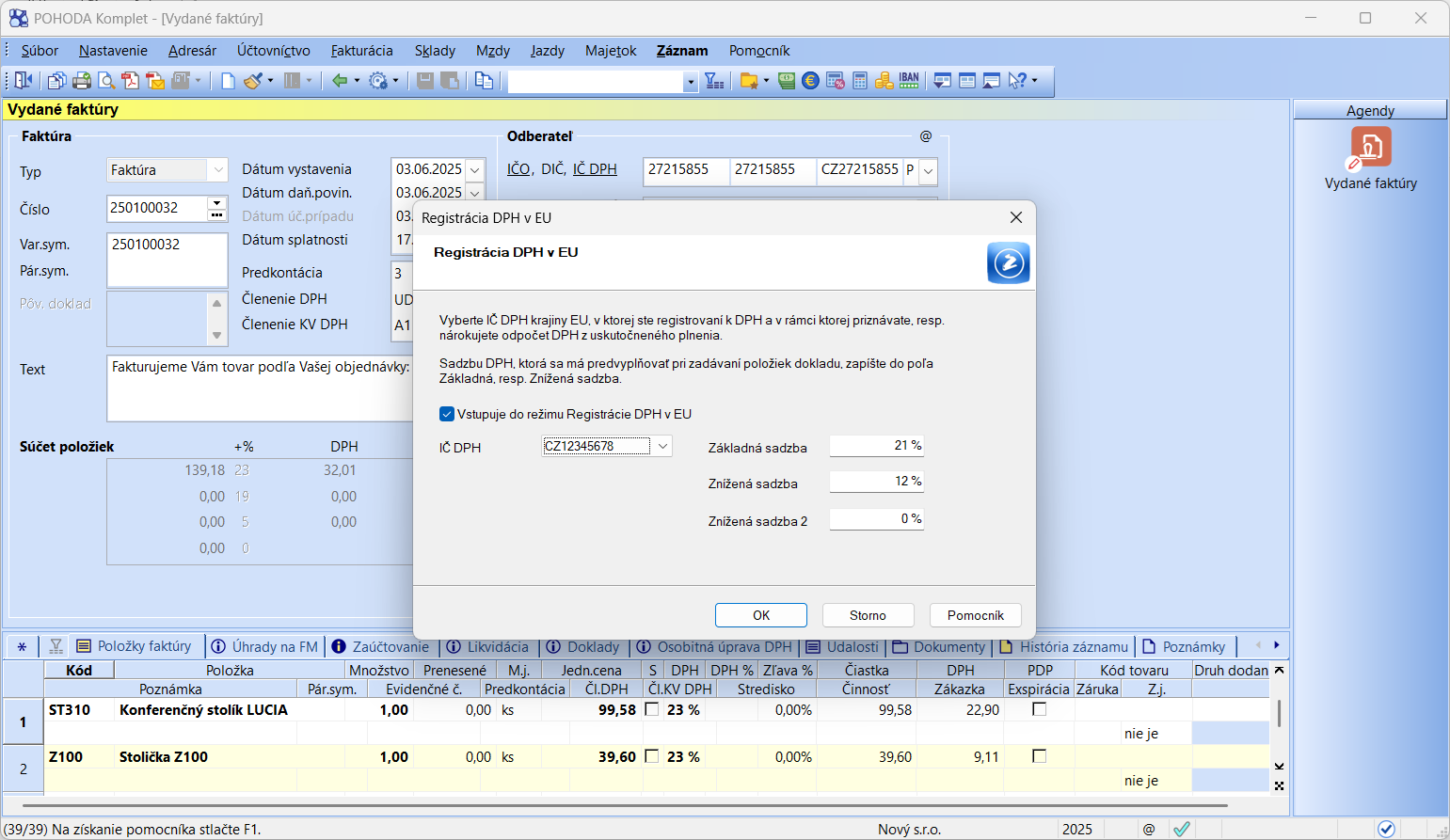The height and width of the screenshot is (840, 1450).
Task: Open the Sklady menu
Action: tap(435, 51)
